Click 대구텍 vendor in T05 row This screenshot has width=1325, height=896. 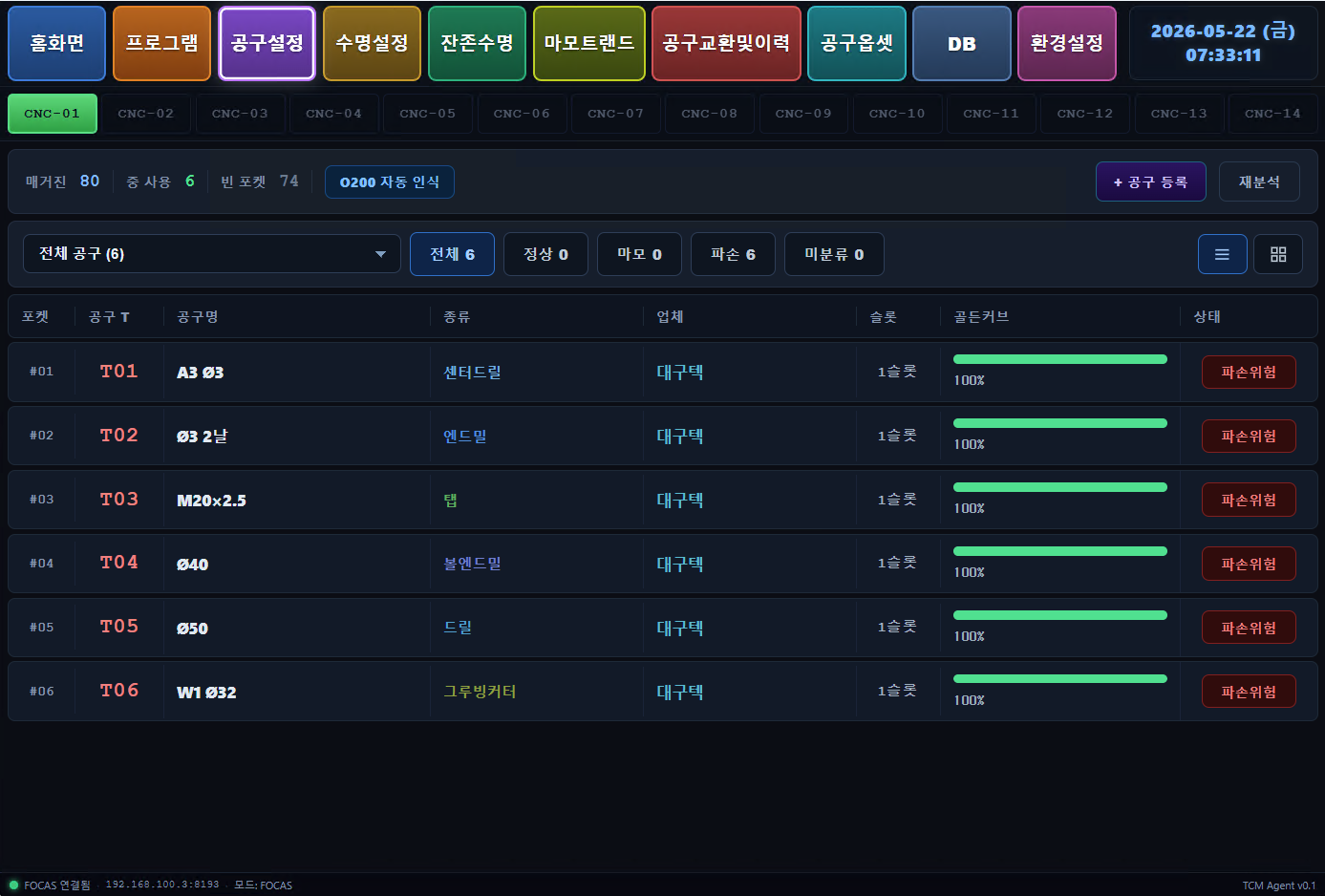[x=680, y=629]
